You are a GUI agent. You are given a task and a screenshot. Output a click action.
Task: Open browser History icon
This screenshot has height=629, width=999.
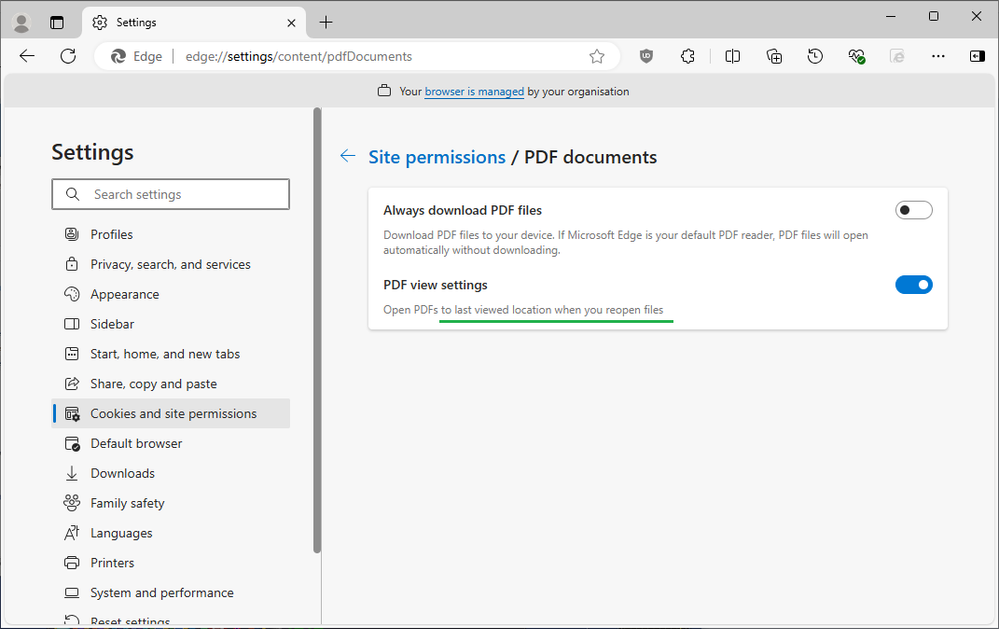pos(815,56)
